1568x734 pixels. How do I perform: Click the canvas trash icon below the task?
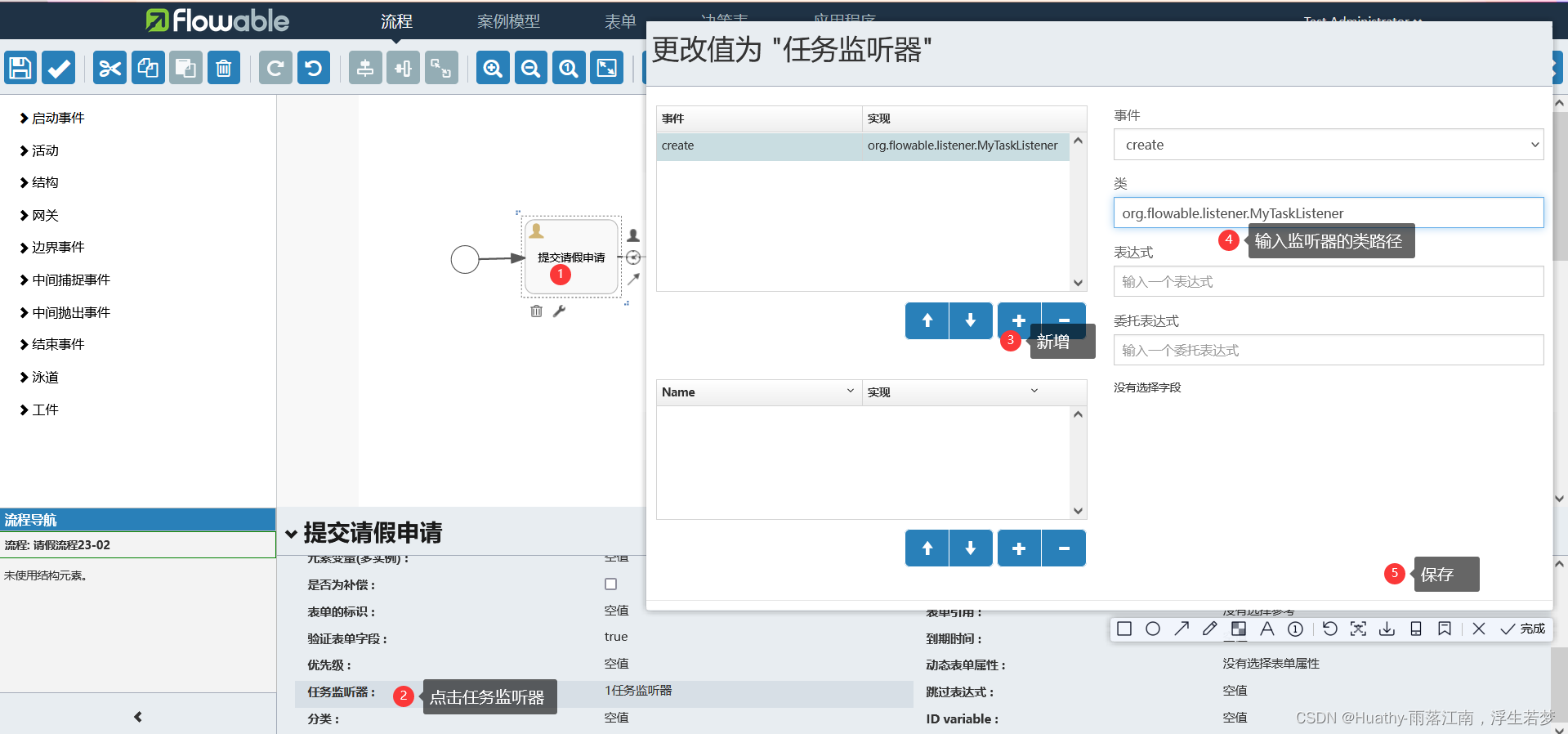tap(536, 311)
